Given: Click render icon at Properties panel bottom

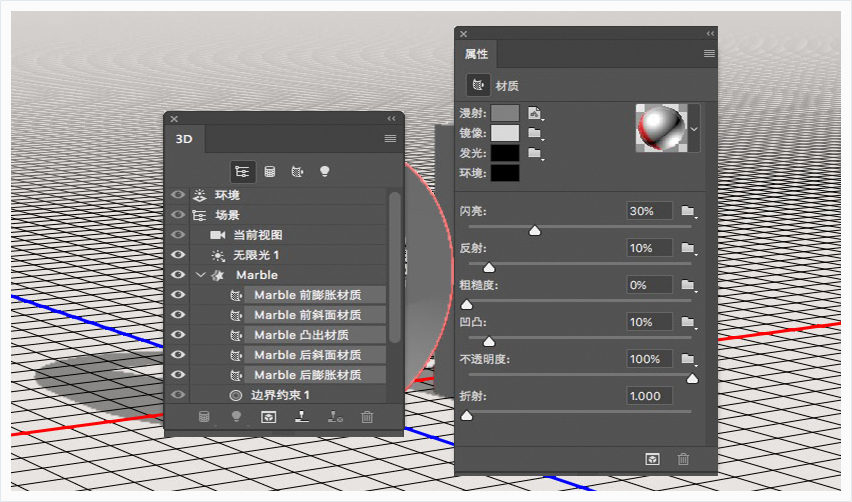Looking at the screenshot, I should pyautogui.click(x=653, y=459).
